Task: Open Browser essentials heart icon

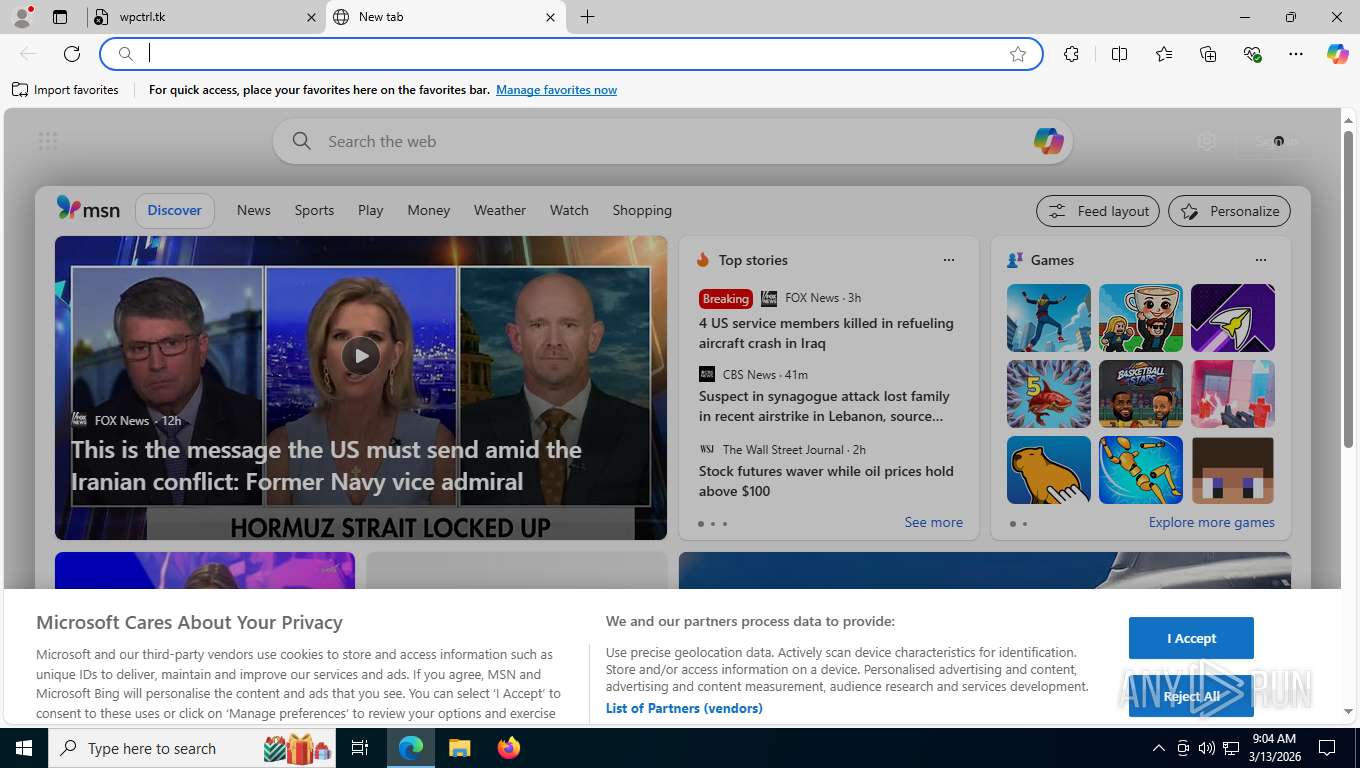Action: tap(1252, 54)
